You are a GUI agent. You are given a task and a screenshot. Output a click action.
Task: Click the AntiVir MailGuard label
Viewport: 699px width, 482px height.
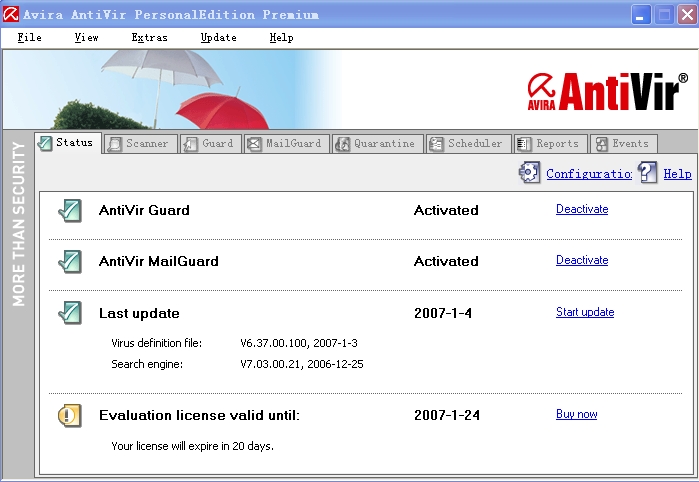(x=159, y=261)
